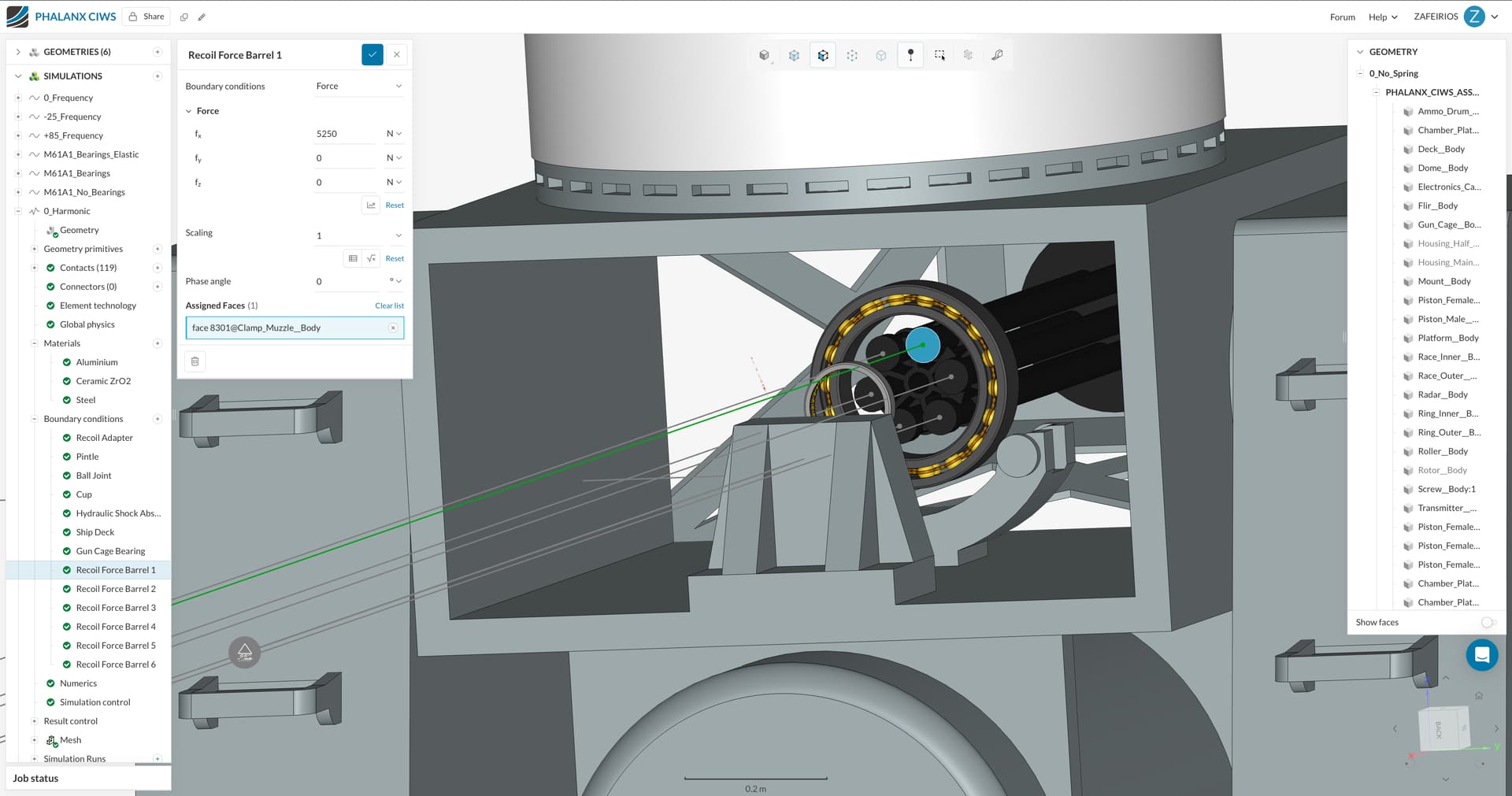Viewport: 1512px width, 796px height.
Task: Activate the box selection tool in viewer toolbar
Action: (x=939, y=55)
